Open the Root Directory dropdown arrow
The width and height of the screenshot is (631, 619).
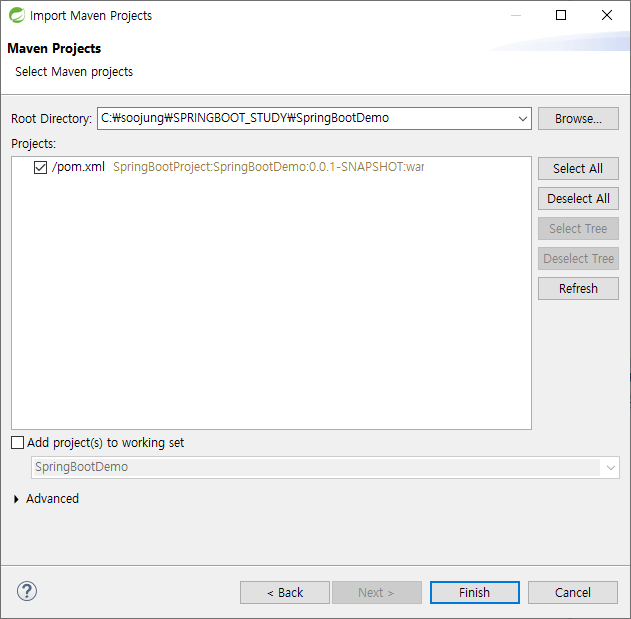(x=522, y=119)
